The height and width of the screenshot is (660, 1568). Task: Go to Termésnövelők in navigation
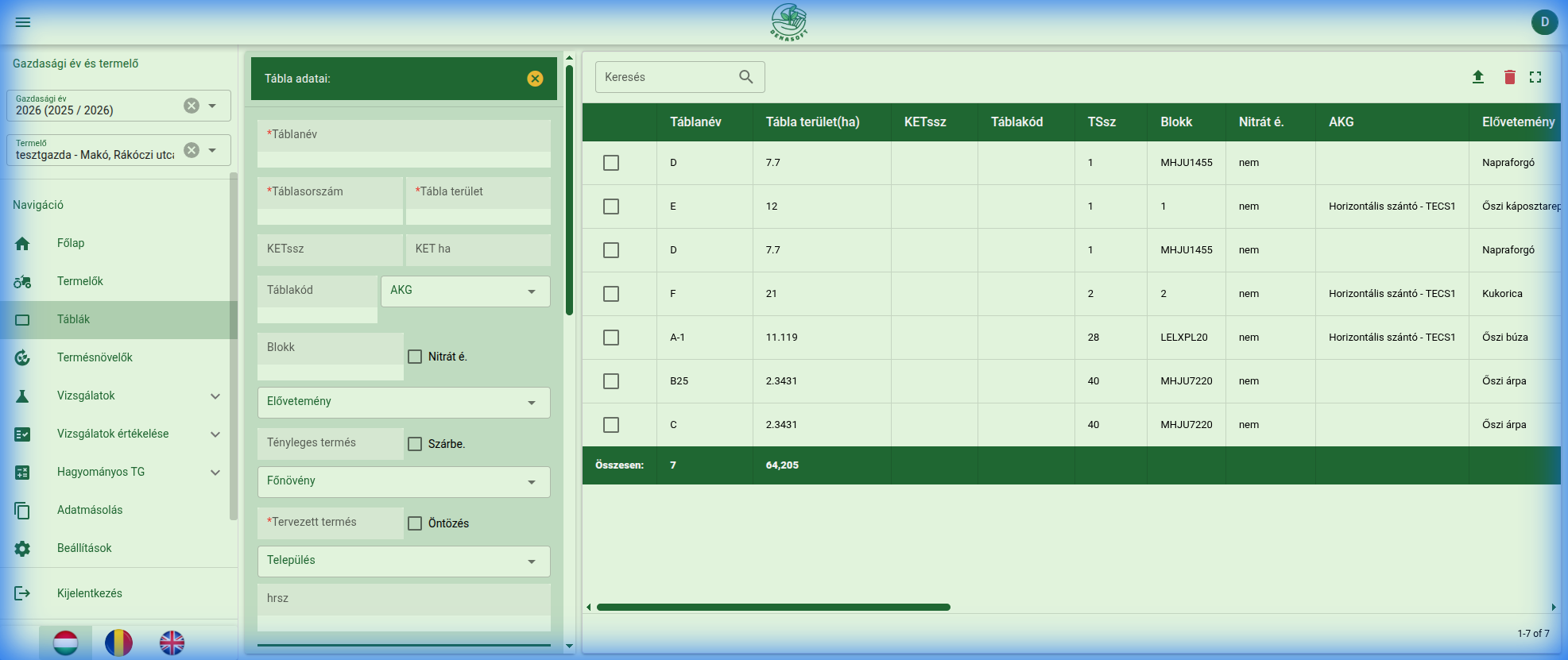pyautogui.click(x=95, y=357)
